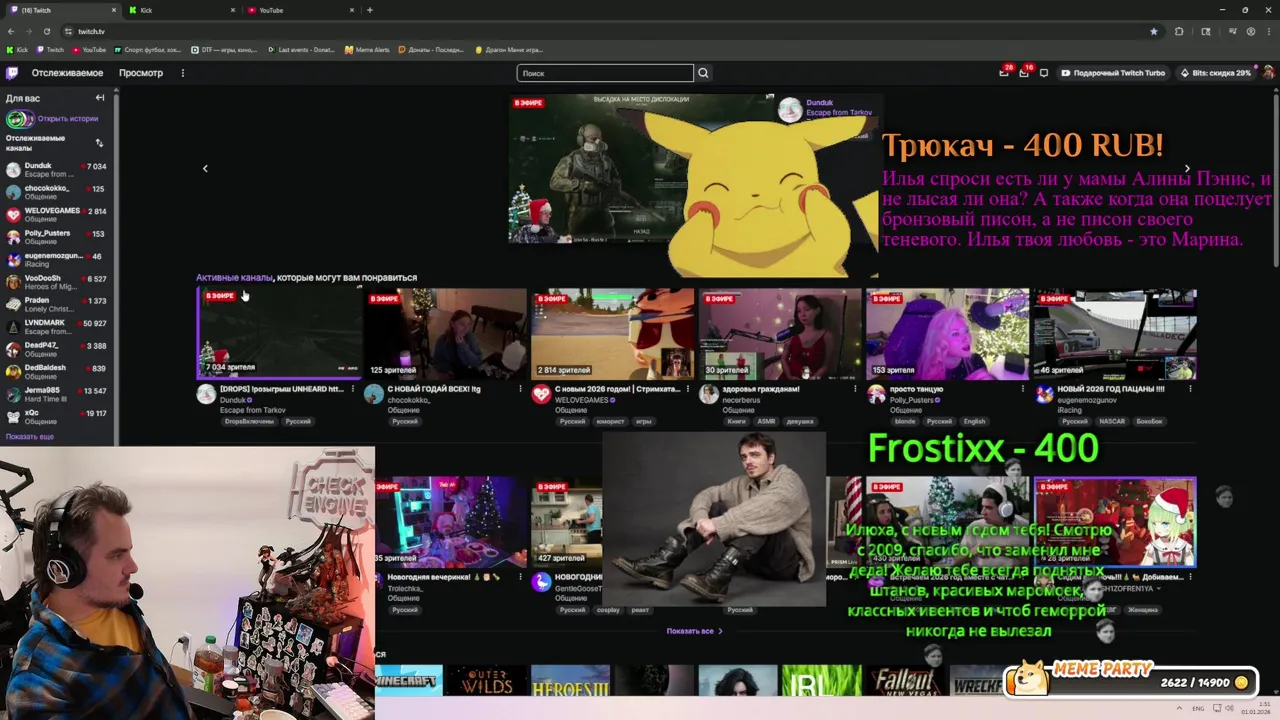Open options for the DROPS Dunduk stream card
The height and width of the screenshot is (720, 1280).
coord(353,389)
